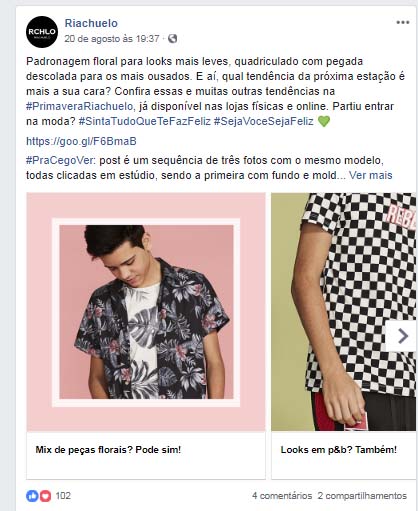Open the Riachuelo page name link
This screenshot has width=418, height=511.
(91, 23)
